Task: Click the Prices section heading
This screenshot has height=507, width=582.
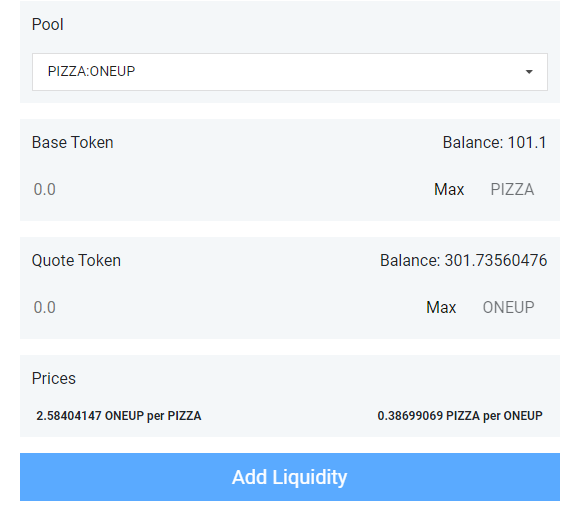Action: (54, 379)
